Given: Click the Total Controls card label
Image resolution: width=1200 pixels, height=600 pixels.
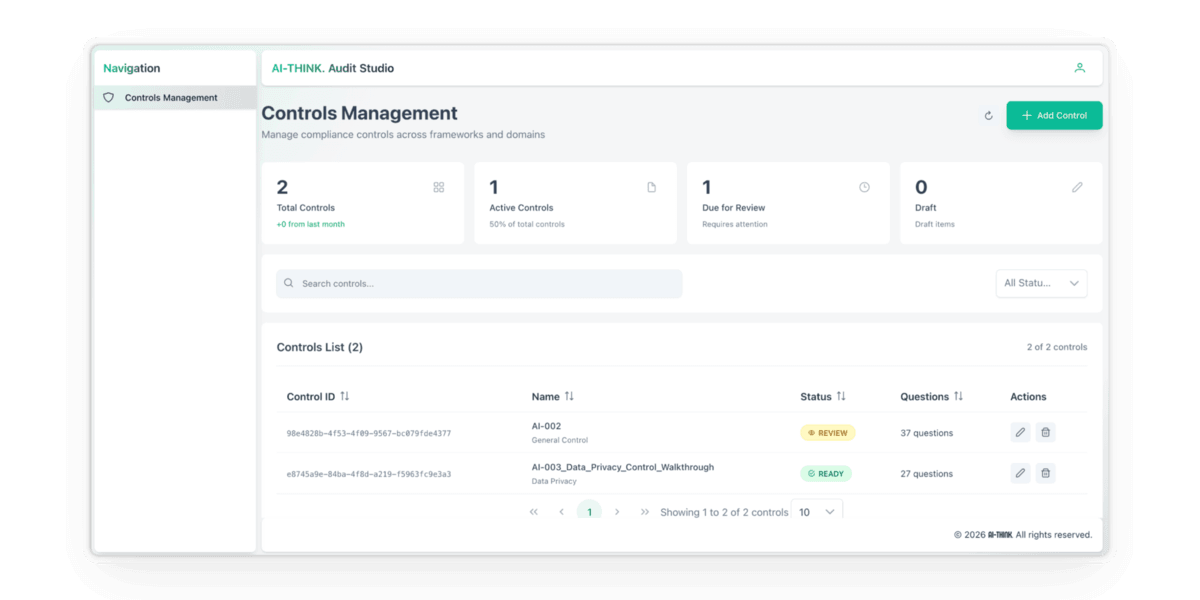Looking at the screenshot, I should point(306,208).
